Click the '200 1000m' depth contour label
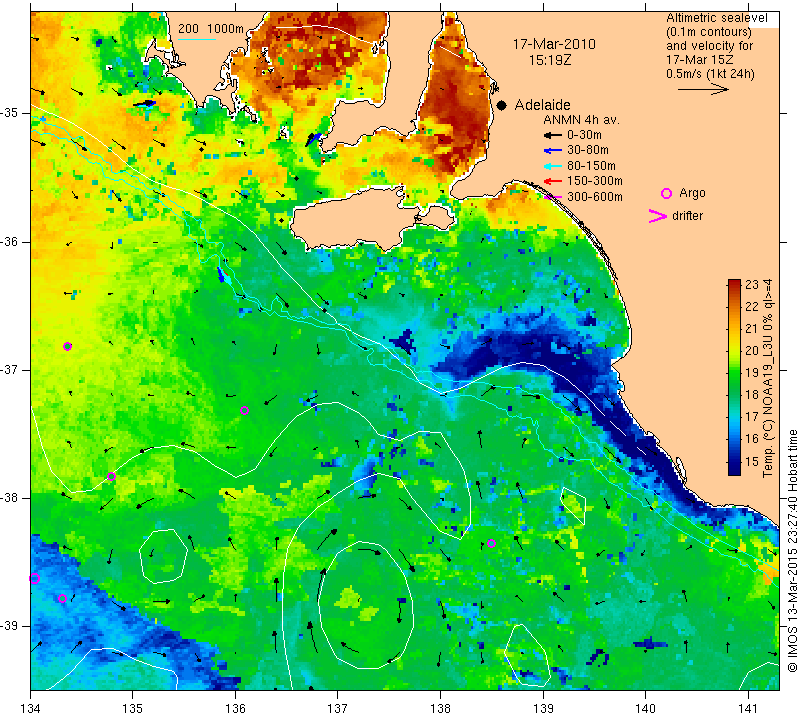This screenshot has height=720, width=800. (211, 29)
